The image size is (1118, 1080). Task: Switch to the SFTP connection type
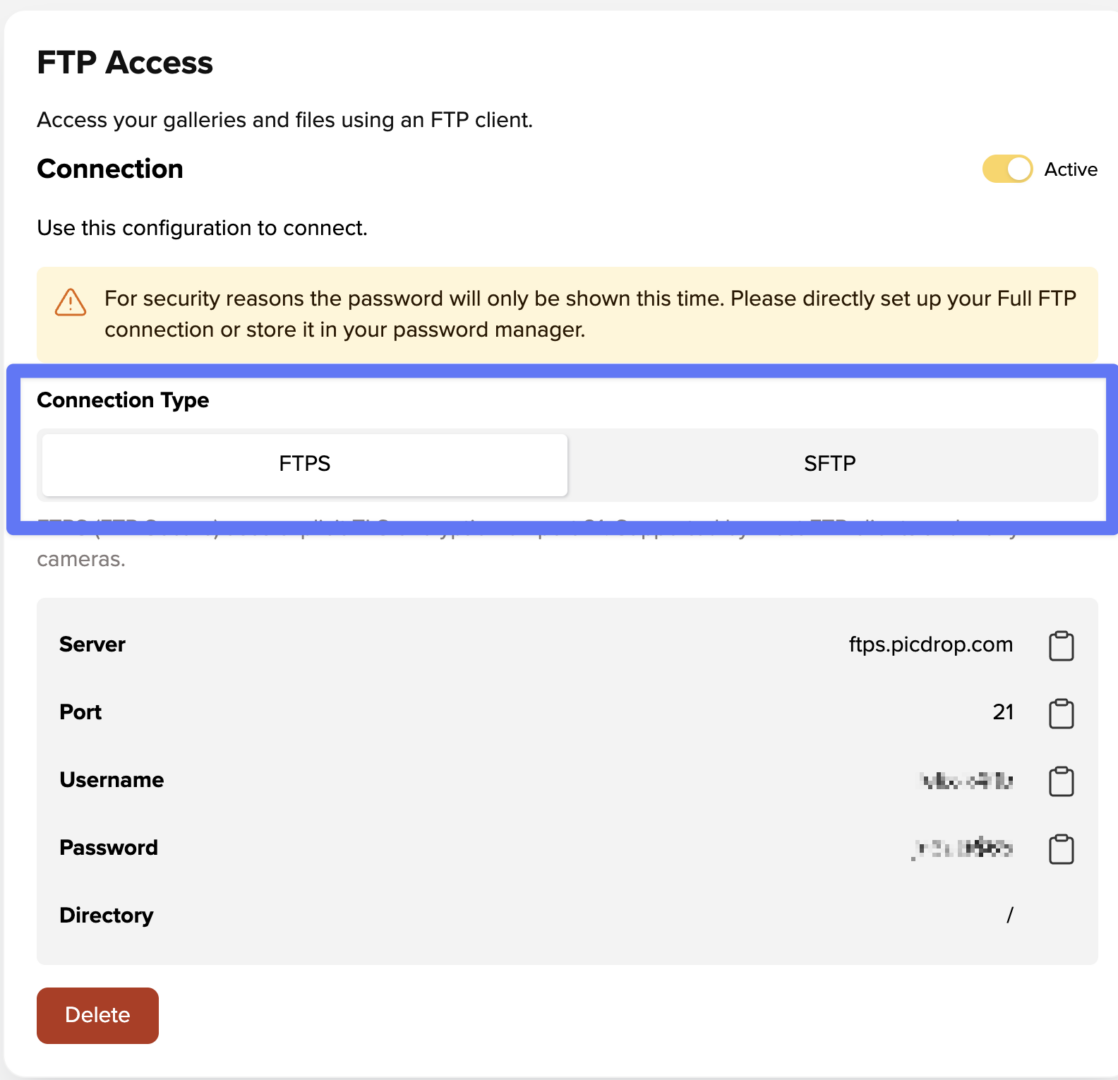pos(829,464)
